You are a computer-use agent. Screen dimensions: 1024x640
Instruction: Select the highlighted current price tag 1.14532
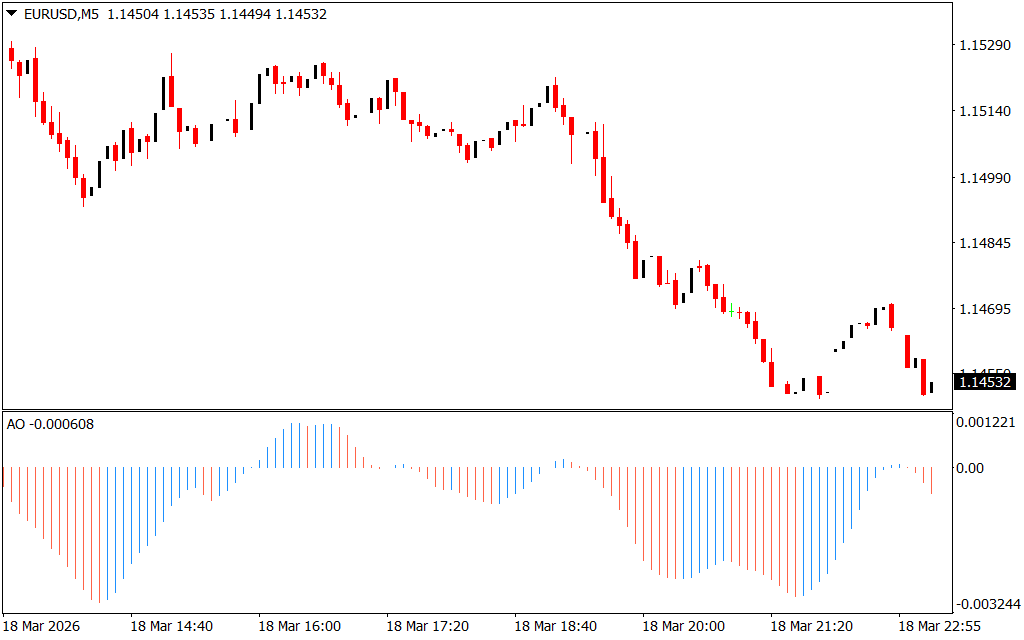(x=985, y=381)
